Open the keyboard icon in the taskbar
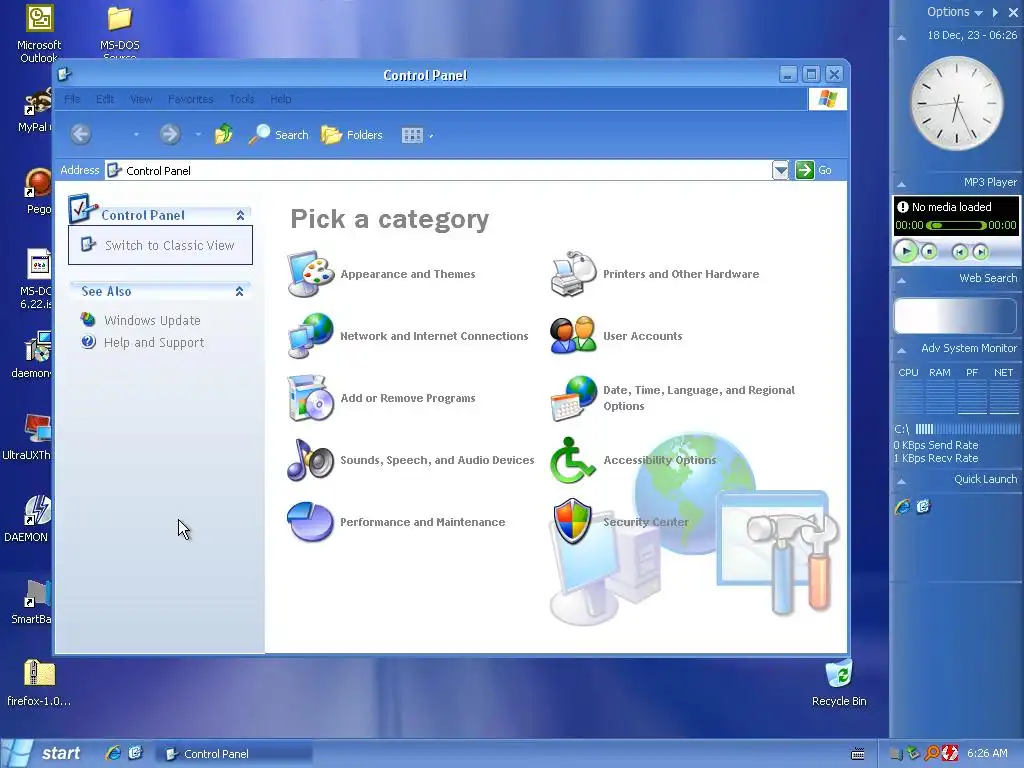The height and width of the screenshot is (768, 1024). tap(858, 754)
